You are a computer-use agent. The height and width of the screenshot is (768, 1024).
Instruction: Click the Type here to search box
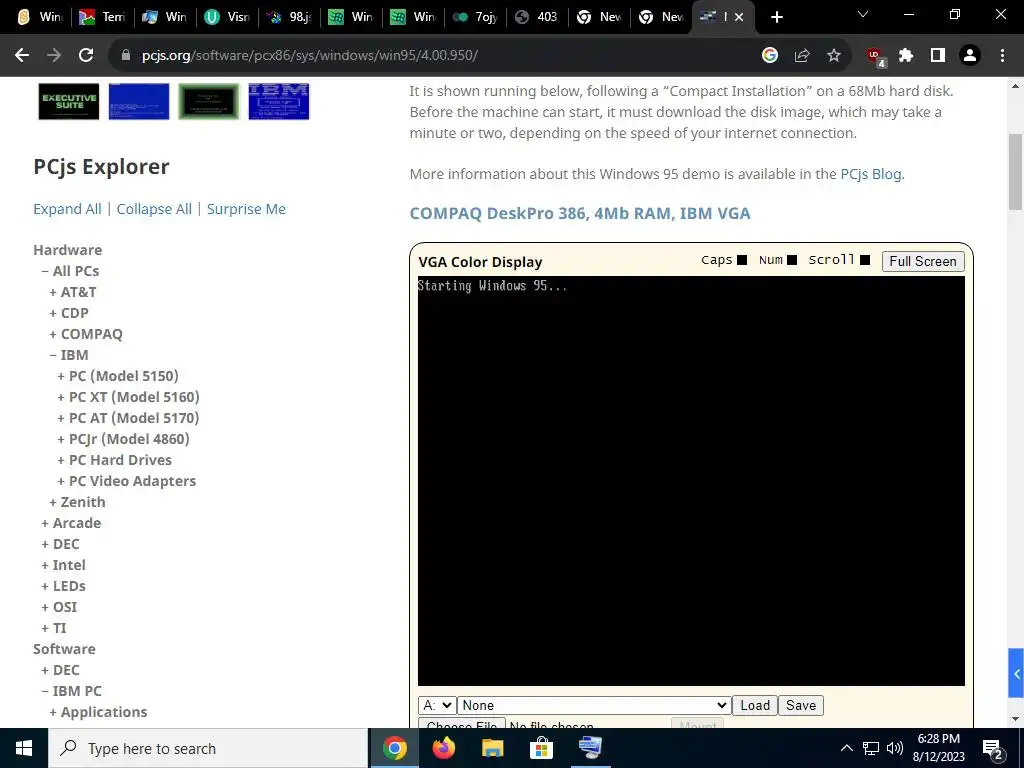209,748
